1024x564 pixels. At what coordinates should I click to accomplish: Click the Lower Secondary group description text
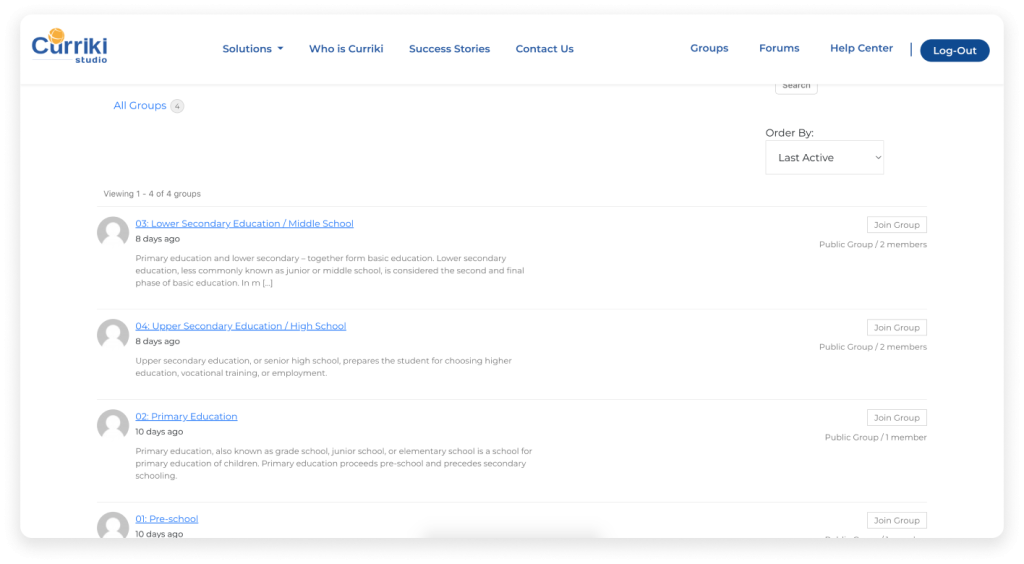pos(330,270)
